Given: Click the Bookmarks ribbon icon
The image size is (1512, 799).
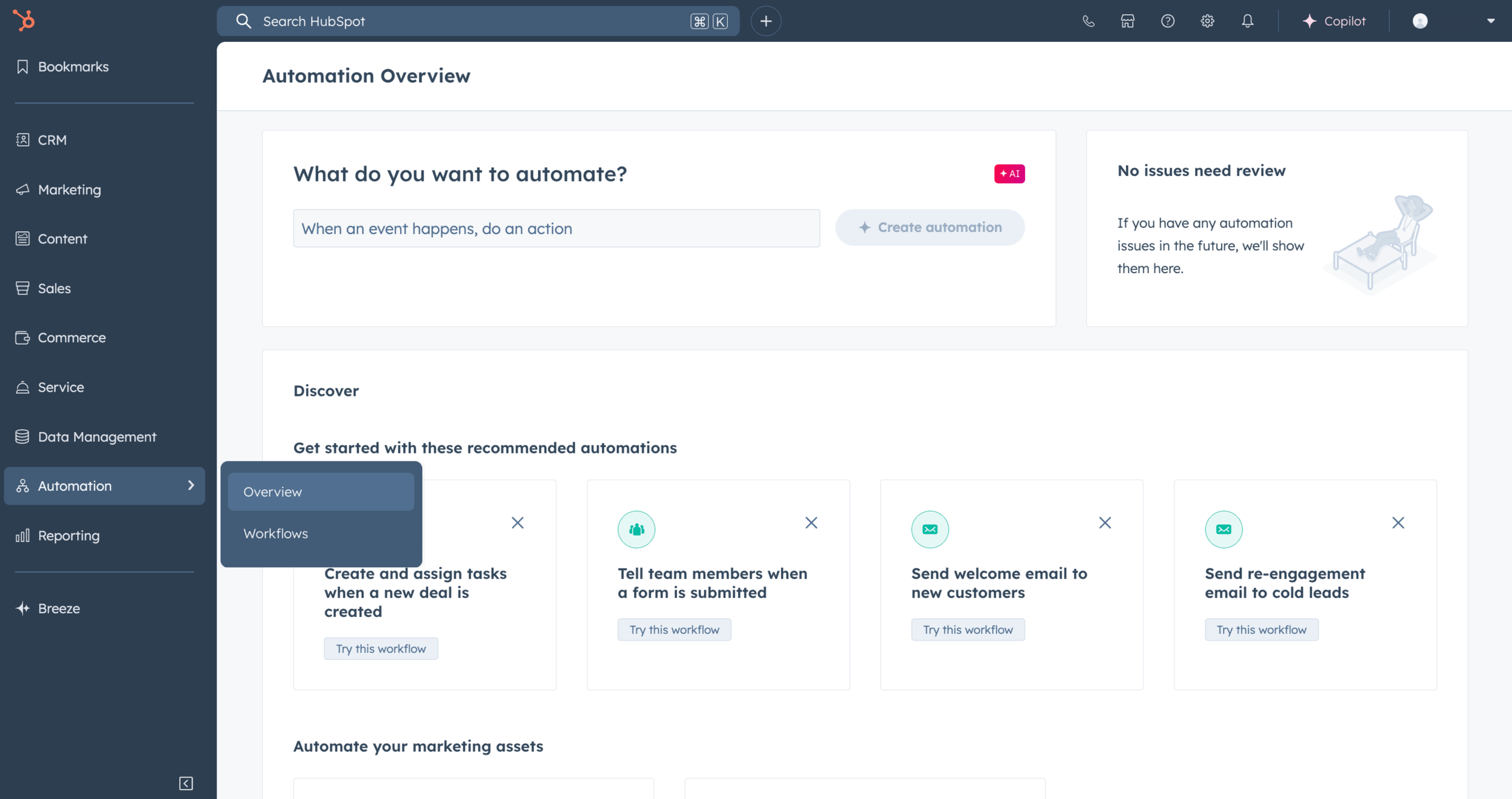Looking at the screenshot, I should pos(22,67).
